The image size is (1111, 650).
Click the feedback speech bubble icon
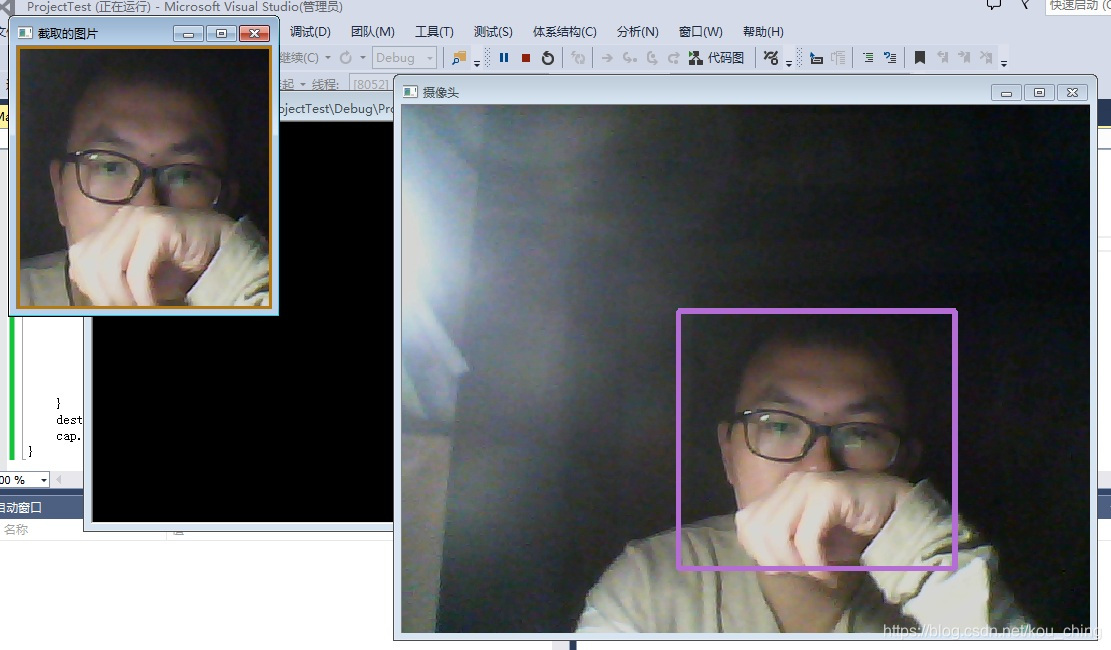[993, 4]
